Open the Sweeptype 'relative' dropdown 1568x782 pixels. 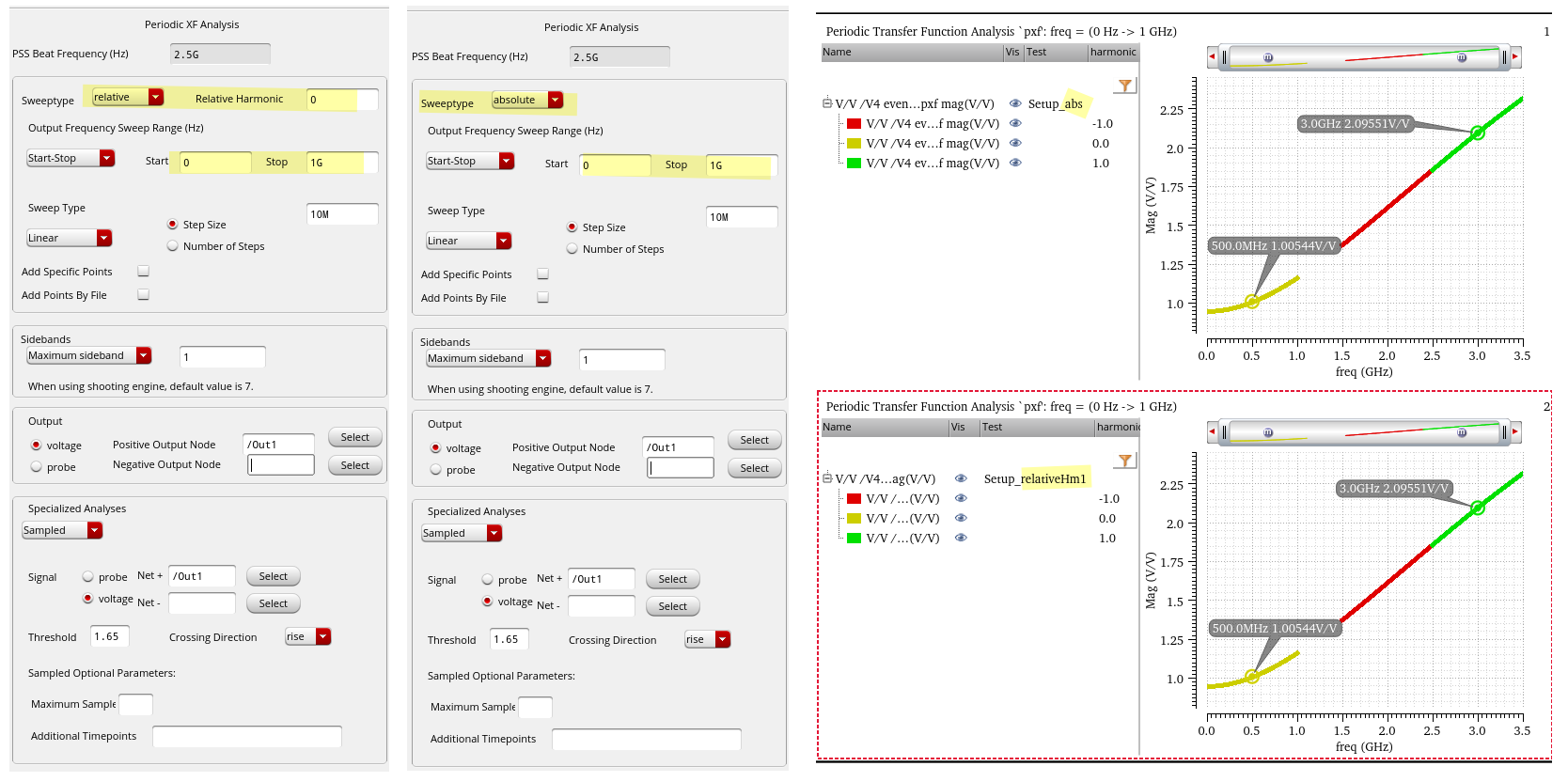(x=128, y=97)
